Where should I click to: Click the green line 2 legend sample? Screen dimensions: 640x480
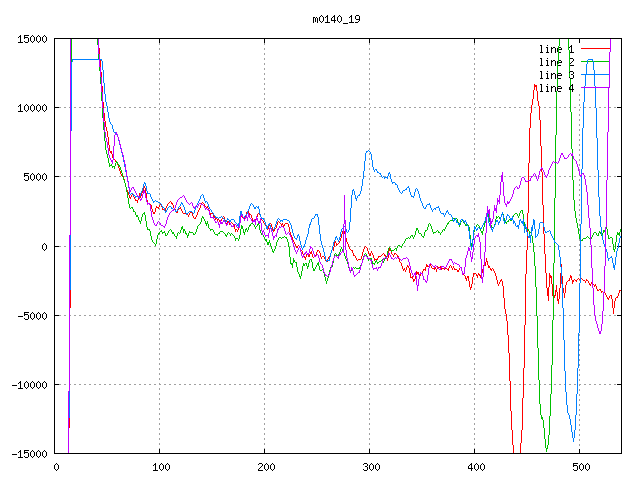point(595,62)
